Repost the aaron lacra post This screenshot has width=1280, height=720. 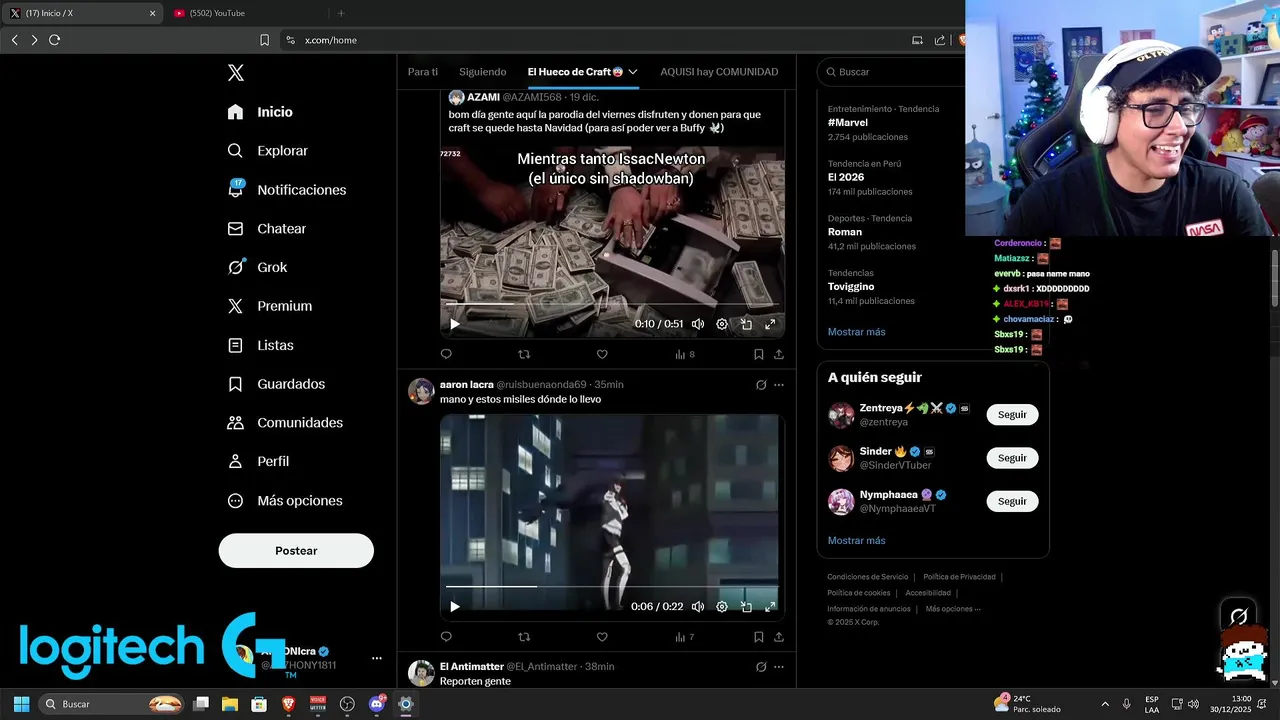(524, 637)
